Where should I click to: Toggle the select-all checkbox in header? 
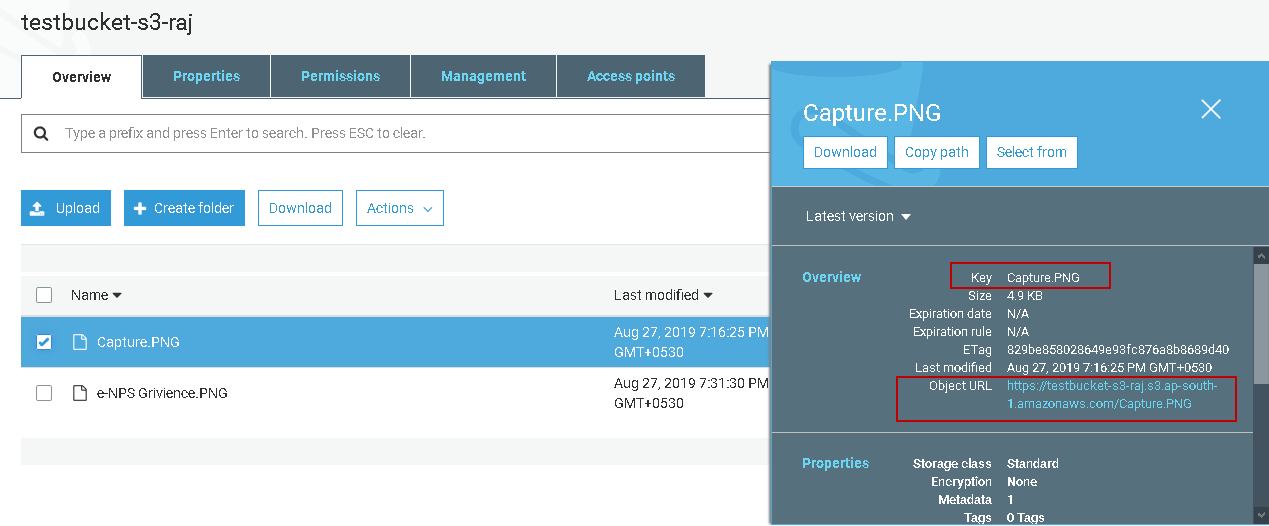click(44, 295)
